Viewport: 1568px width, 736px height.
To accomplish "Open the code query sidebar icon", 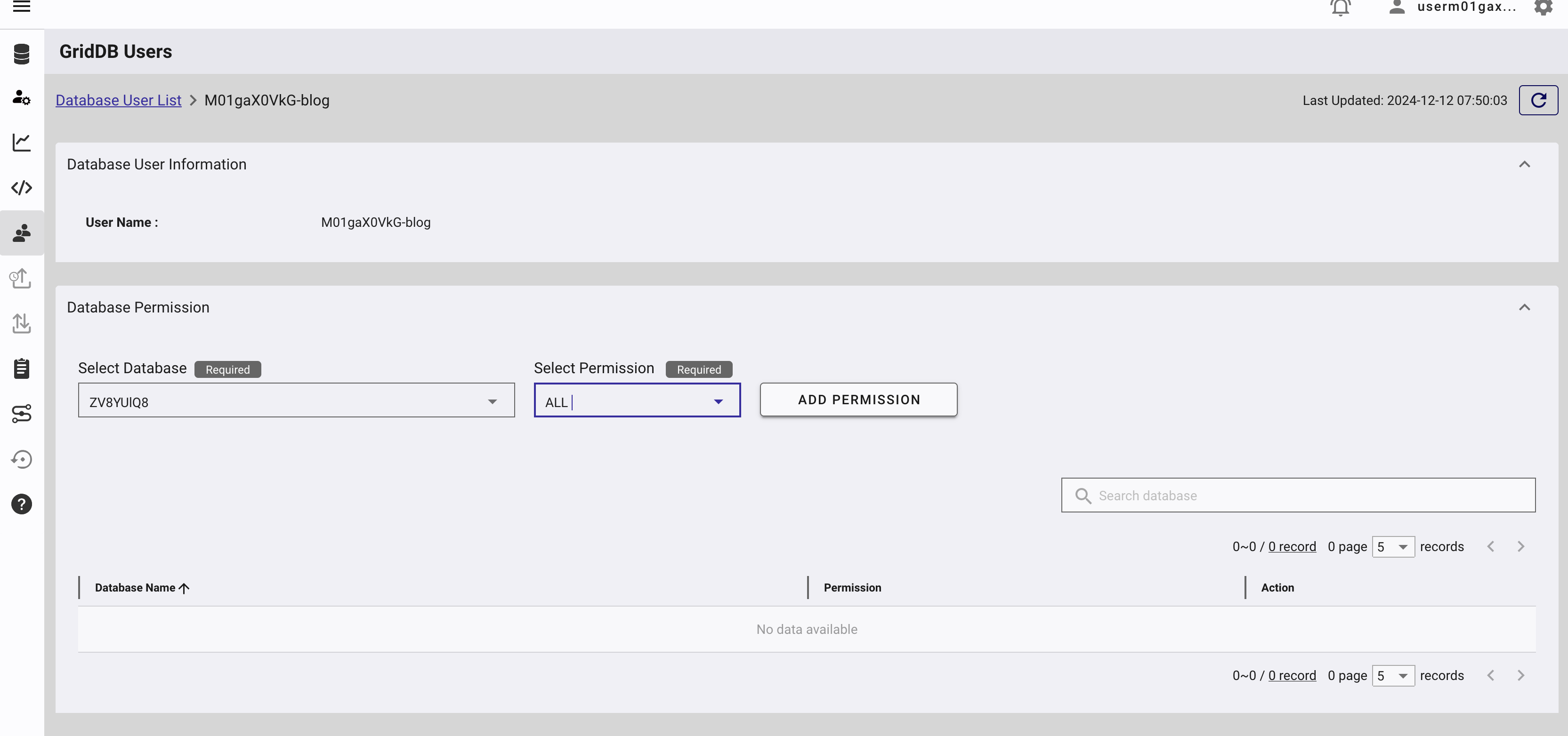I will (21, 187).
